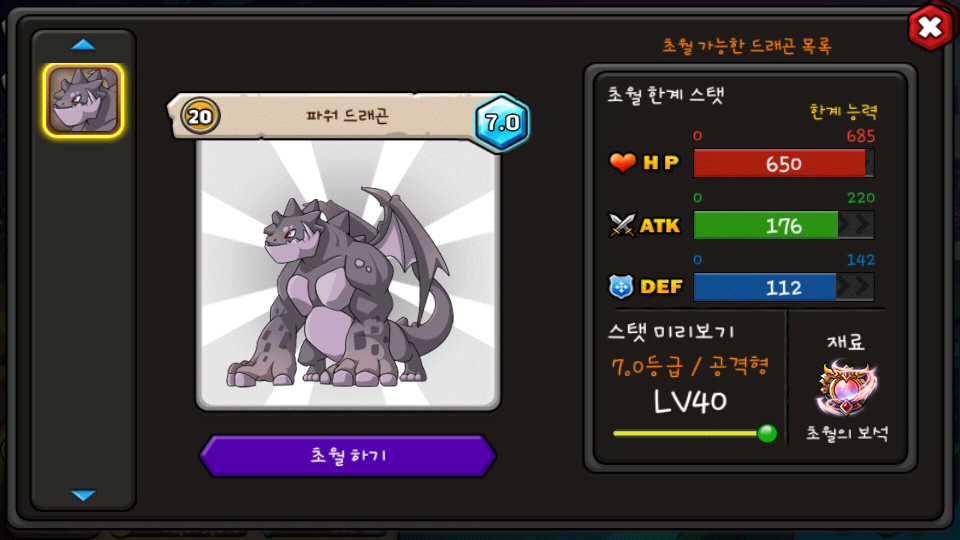Click the 초월 가능한 드래곤 목록 header
This screenshot has width=960, height=540.
(747, 45)
